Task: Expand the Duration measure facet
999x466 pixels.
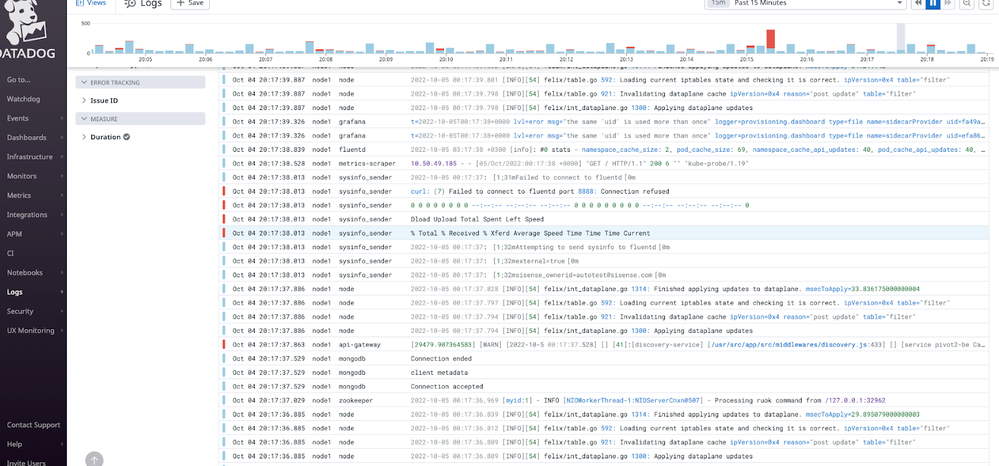Action: click(104, 137)
